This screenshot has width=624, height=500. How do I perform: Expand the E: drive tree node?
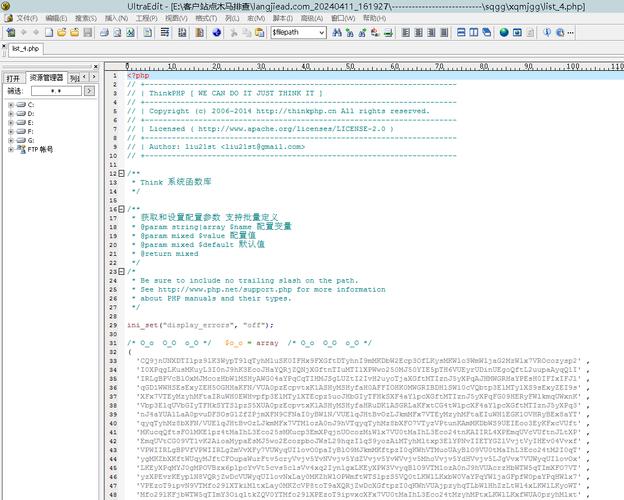coord(11,123)
